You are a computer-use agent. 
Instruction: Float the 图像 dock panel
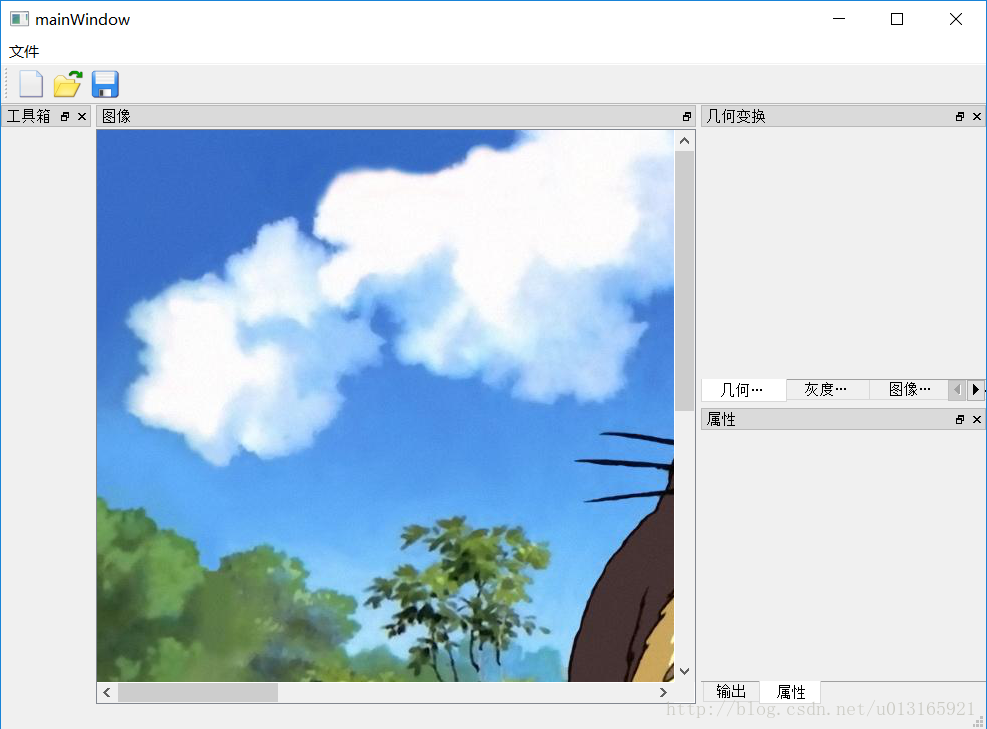(x=687, y=116)
